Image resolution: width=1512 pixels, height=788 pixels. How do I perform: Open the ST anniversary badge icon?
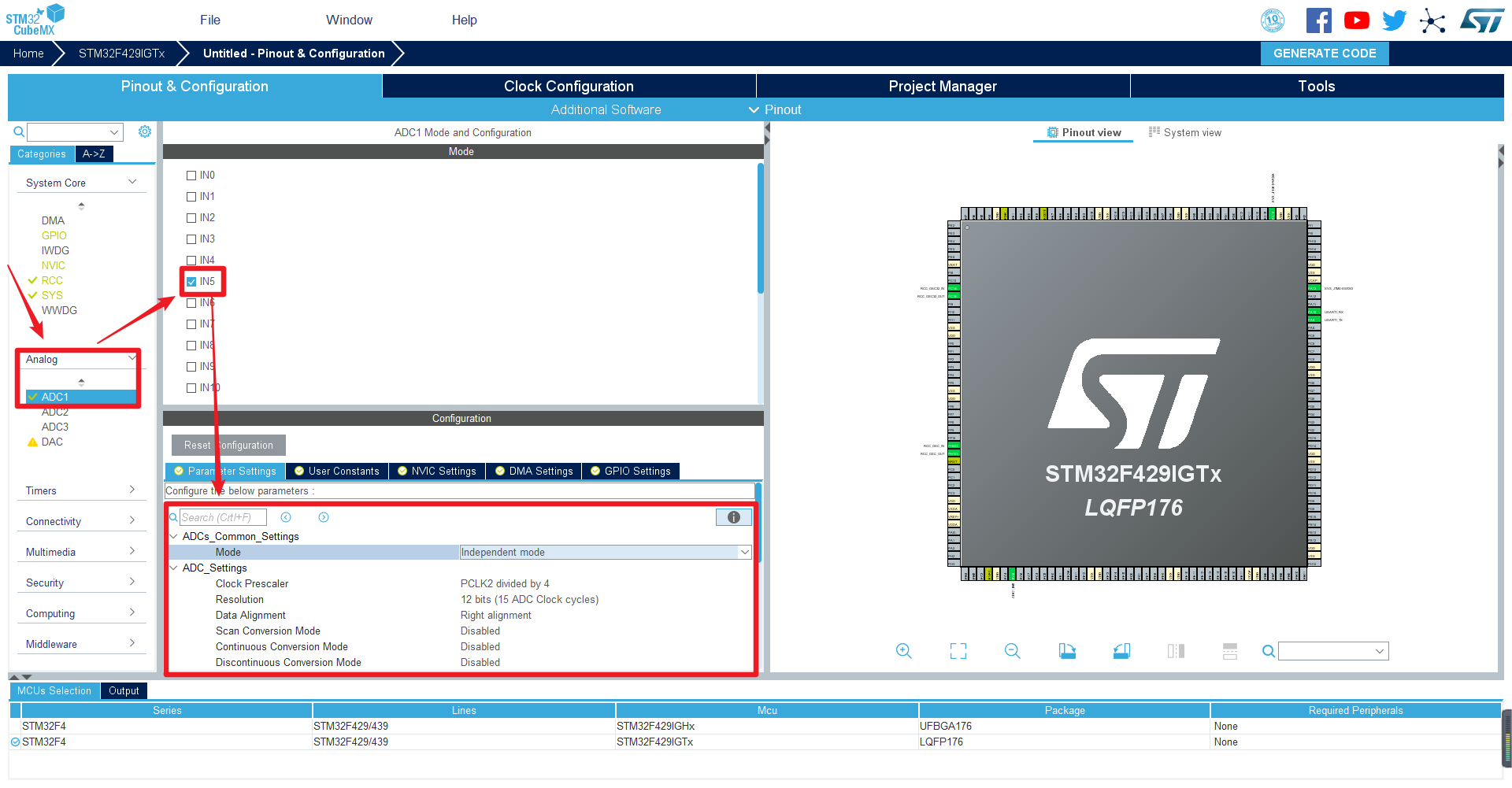coord(1273,20)
